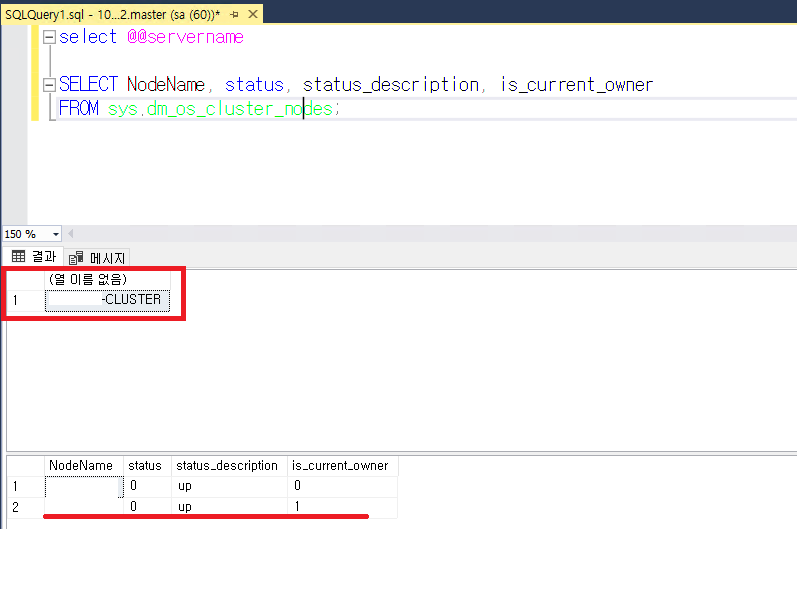Select status_description 'up' cell in row 2

tap(229, 507)
